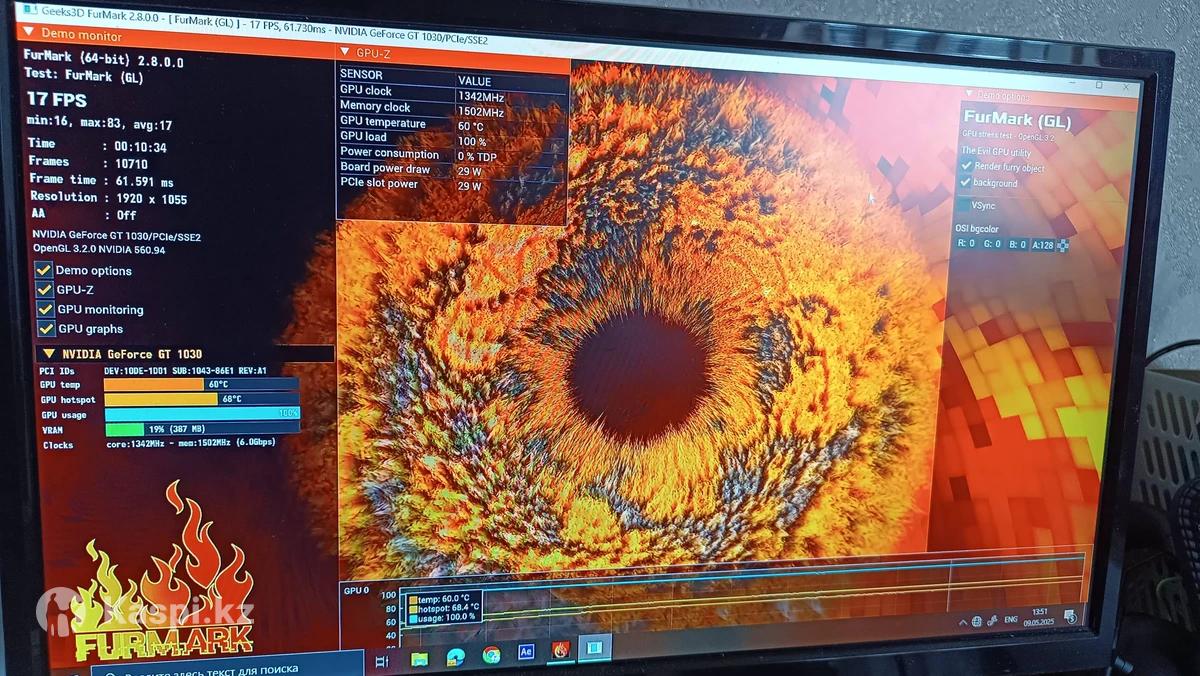Open Task View from the taskbar
This screenshot has height=676, width=1200.
point(381,660)
